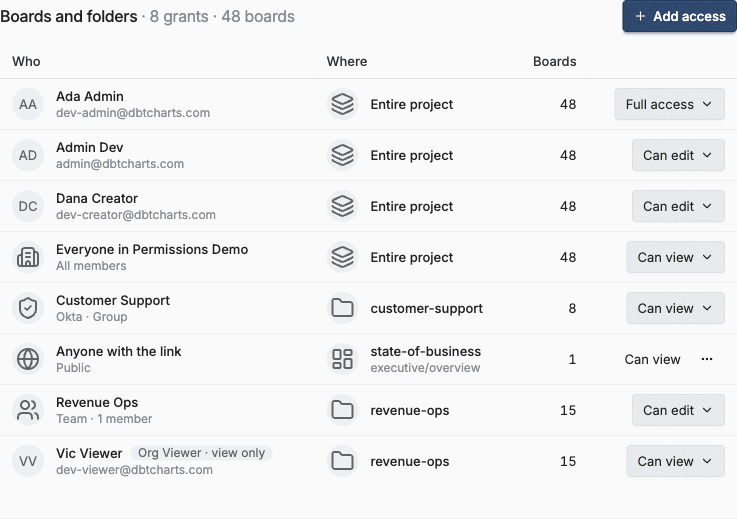Select the Revenue Ops team name
The width and height of the screenshot is (737, 519).
coord(97,402)
